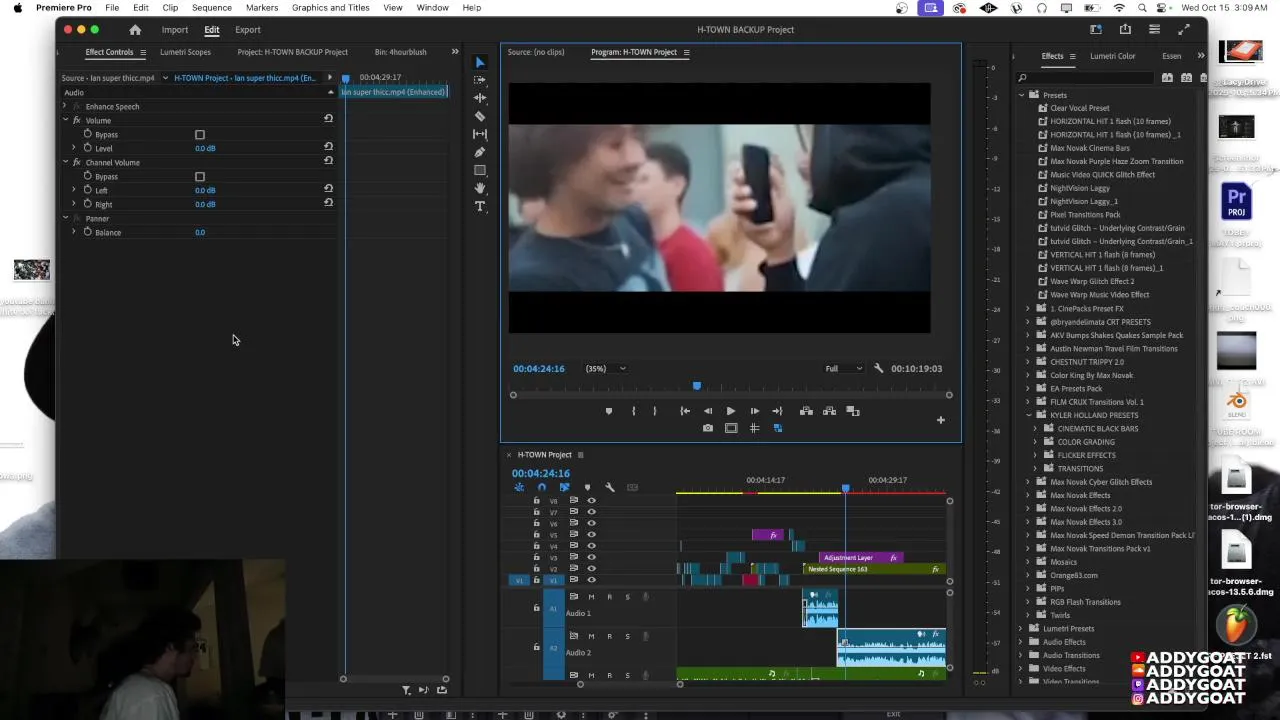Go to In point in Program monitor

pyautogui.click(x=685, y=411)
